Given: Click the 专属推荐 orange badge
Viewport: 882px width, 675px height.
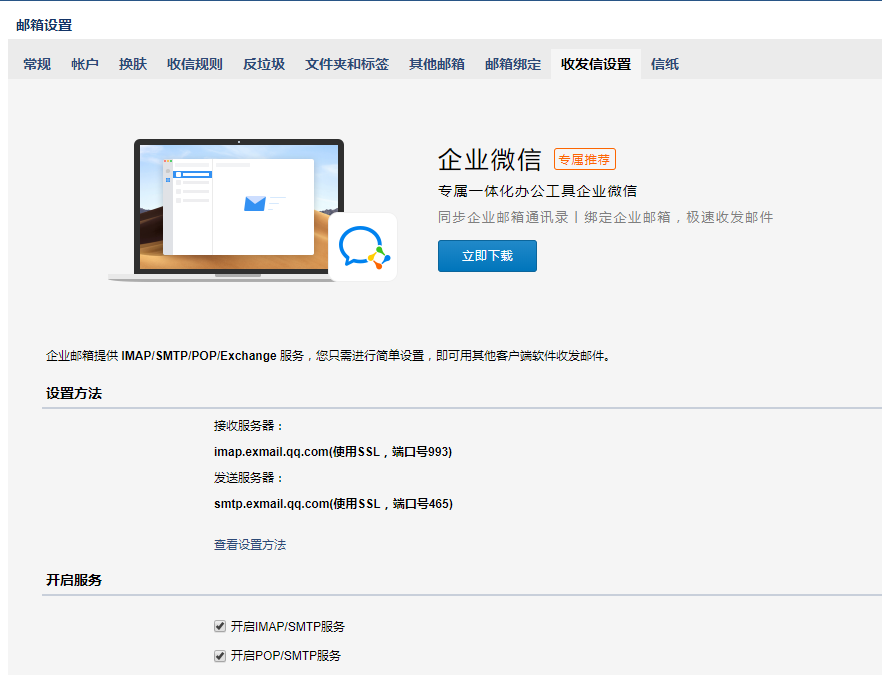Looking at the screenshot, I should pos(585,159).
